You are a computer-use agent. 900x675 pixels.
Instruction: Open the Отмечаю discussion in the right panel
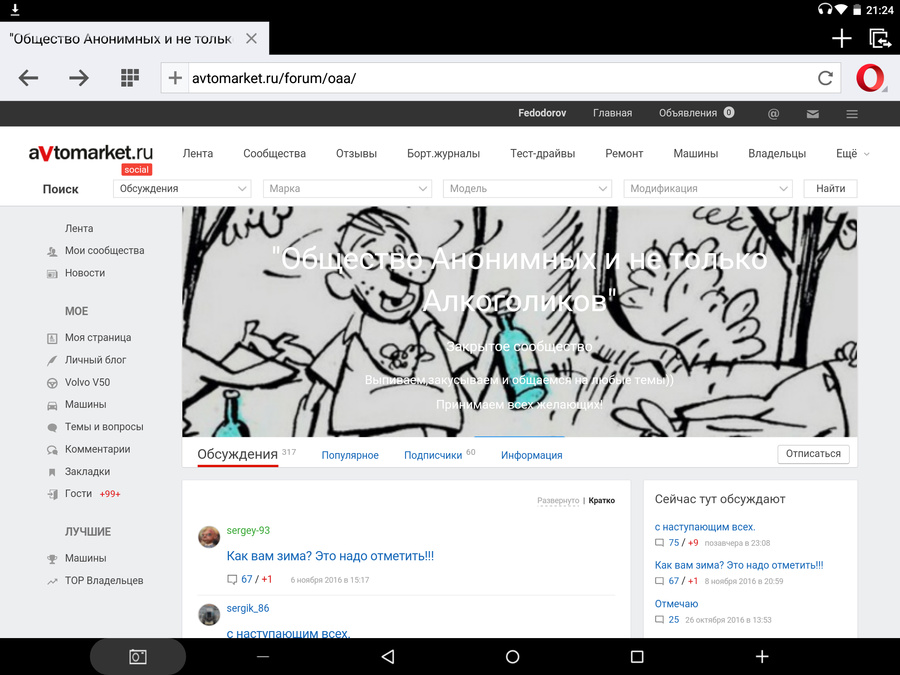[676, 604]
